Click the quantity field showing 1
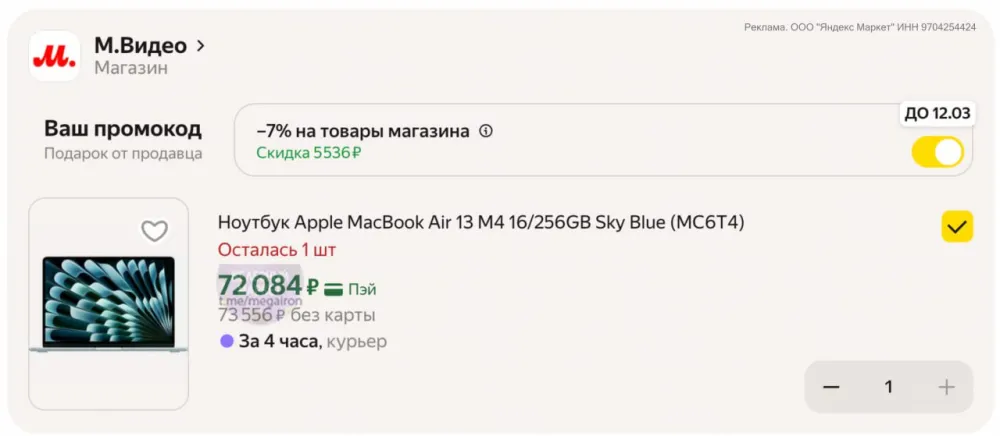The width and height of the screenshot is (1000, 436). click(x=888, y=387)
